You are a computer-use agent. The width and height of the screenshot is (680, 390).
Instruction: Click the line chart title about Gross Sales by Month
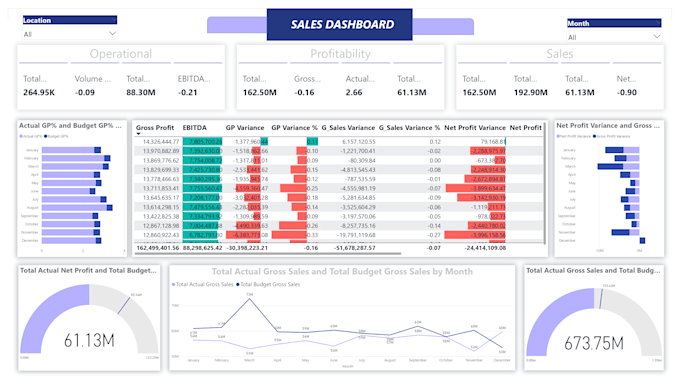click(342, 272)
